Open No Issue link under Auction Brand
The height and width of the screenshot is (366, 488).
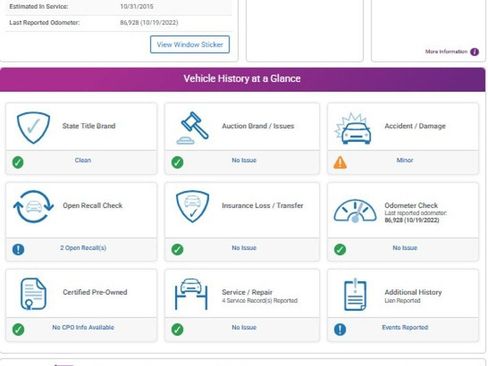[244, 160]
